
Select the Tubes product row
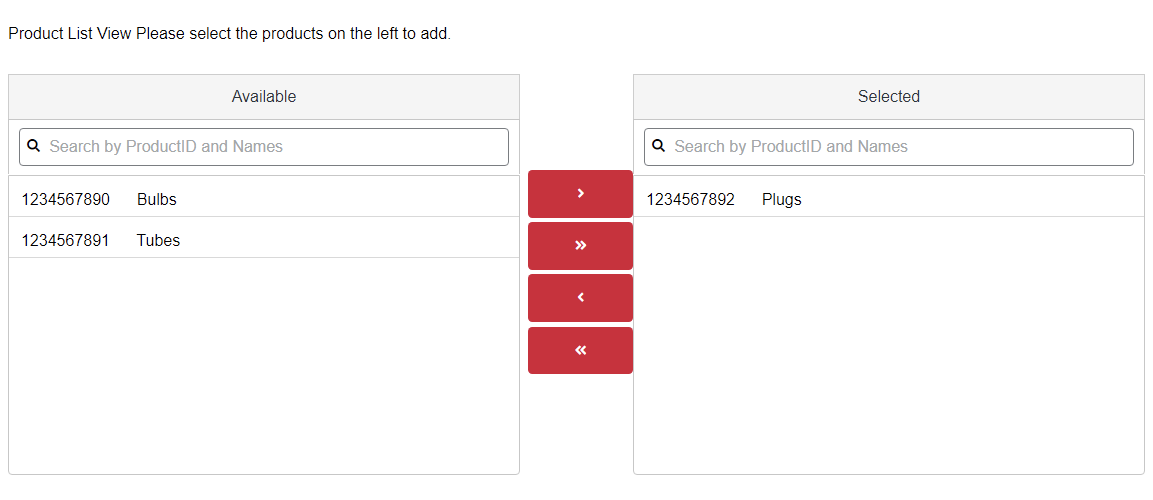point(264,240)
